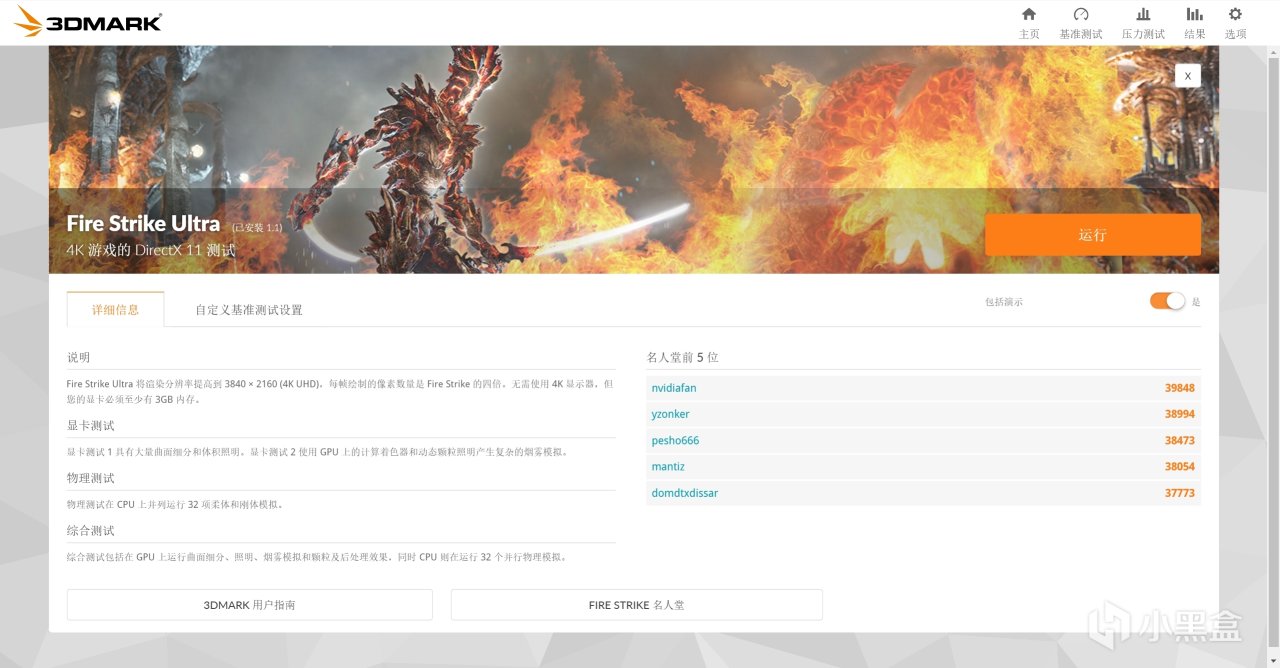Viewport: 1280px width, 668px height.
Task: Toggle the 包括演示 switch off
Action: pyautogui.click(x=1167, y=301)
